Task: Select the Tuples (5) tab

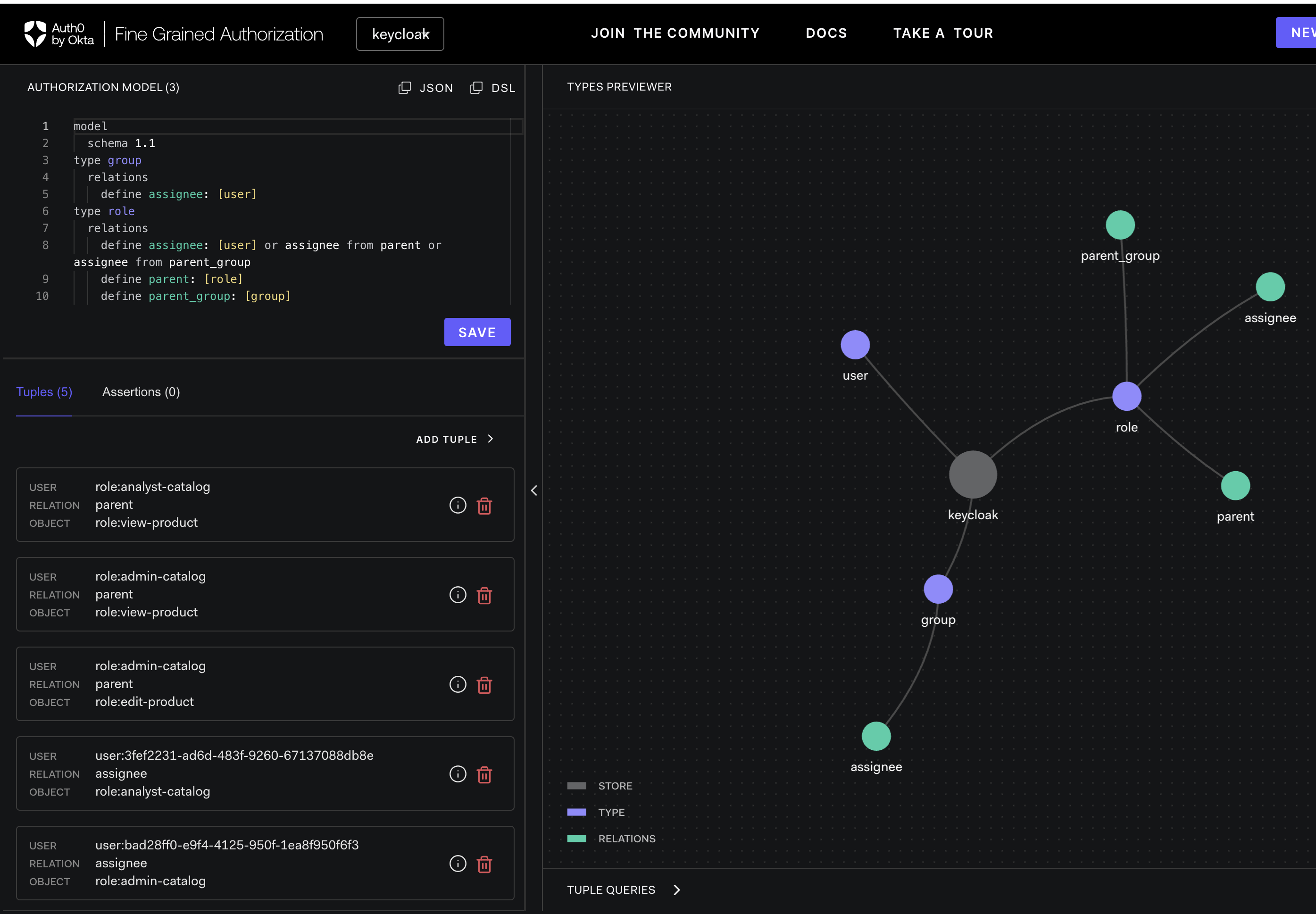Action: pyautogui.click(x=44, y=392)
